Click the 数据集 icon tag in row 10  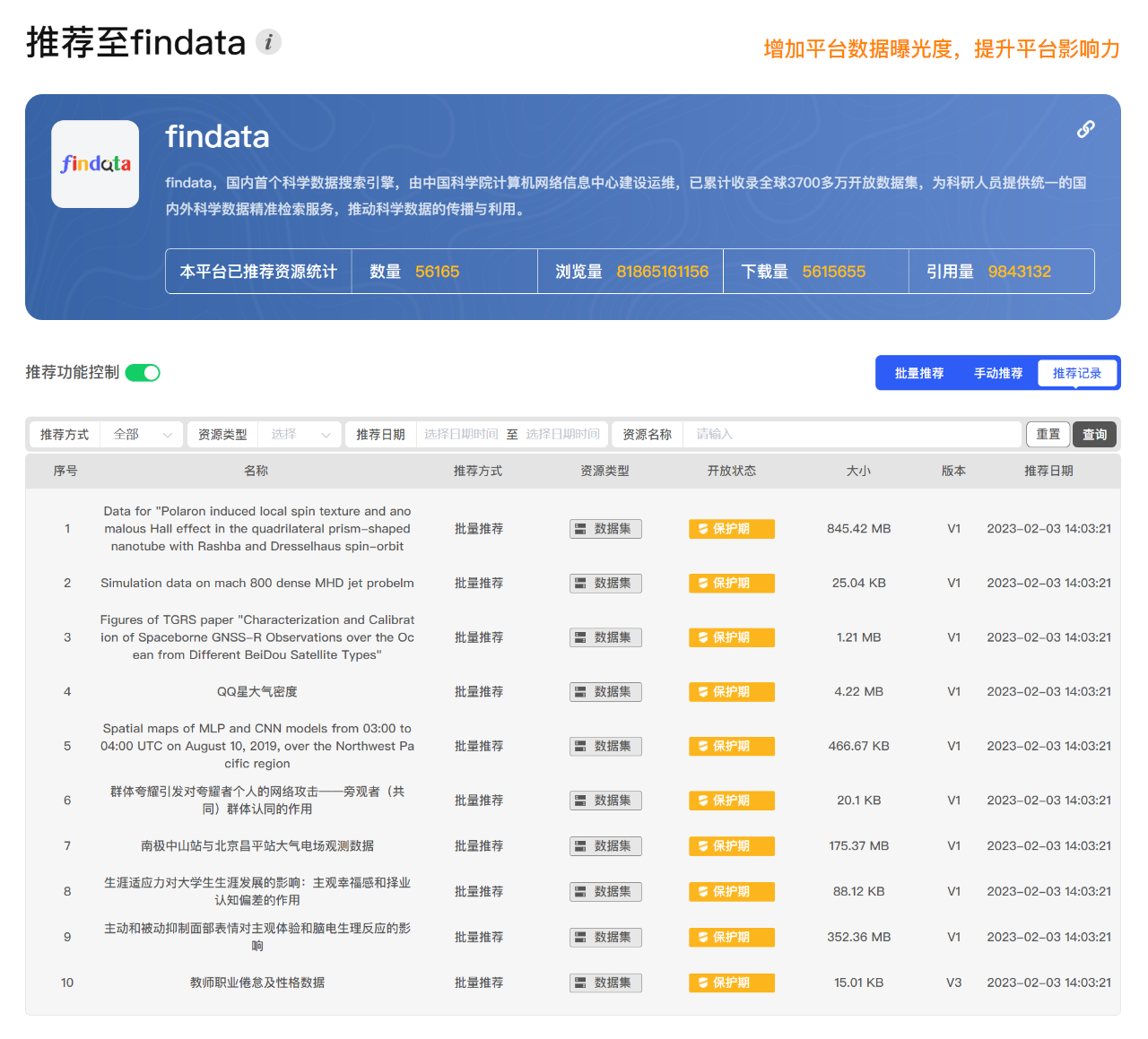(605, 983)
